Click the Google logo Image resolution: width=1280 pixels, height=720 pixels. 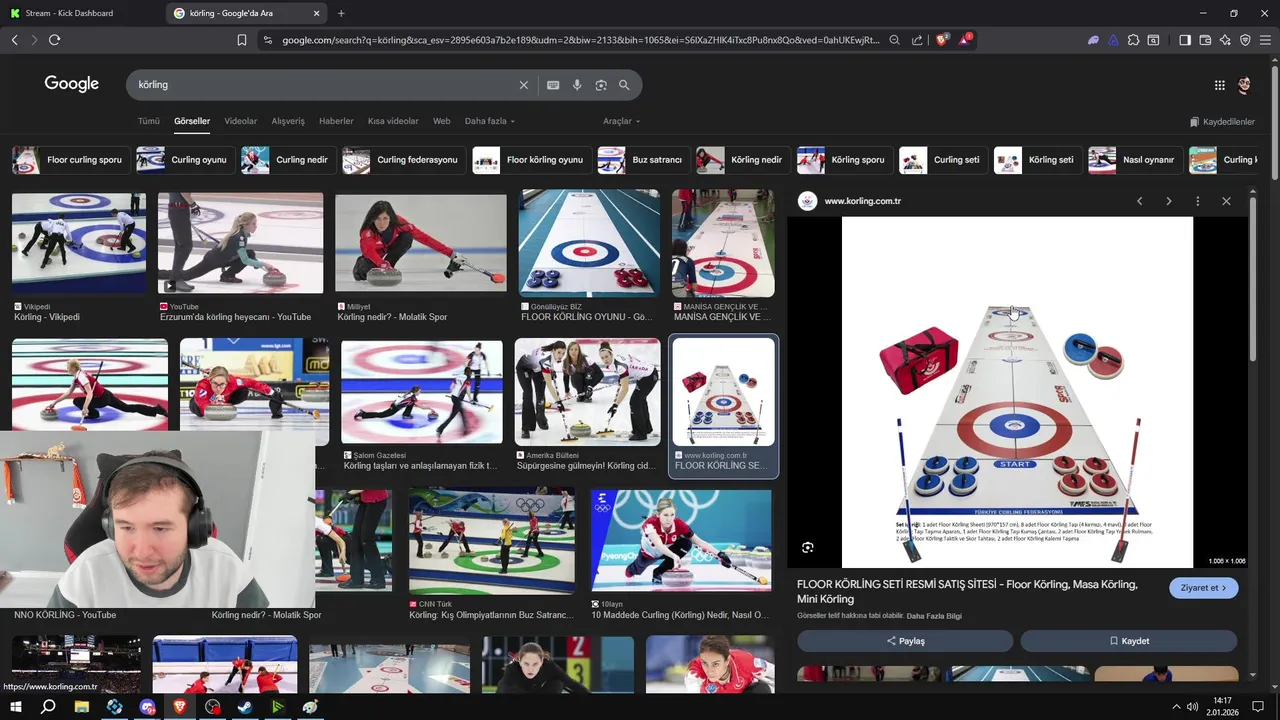click(x=71, y=84)
